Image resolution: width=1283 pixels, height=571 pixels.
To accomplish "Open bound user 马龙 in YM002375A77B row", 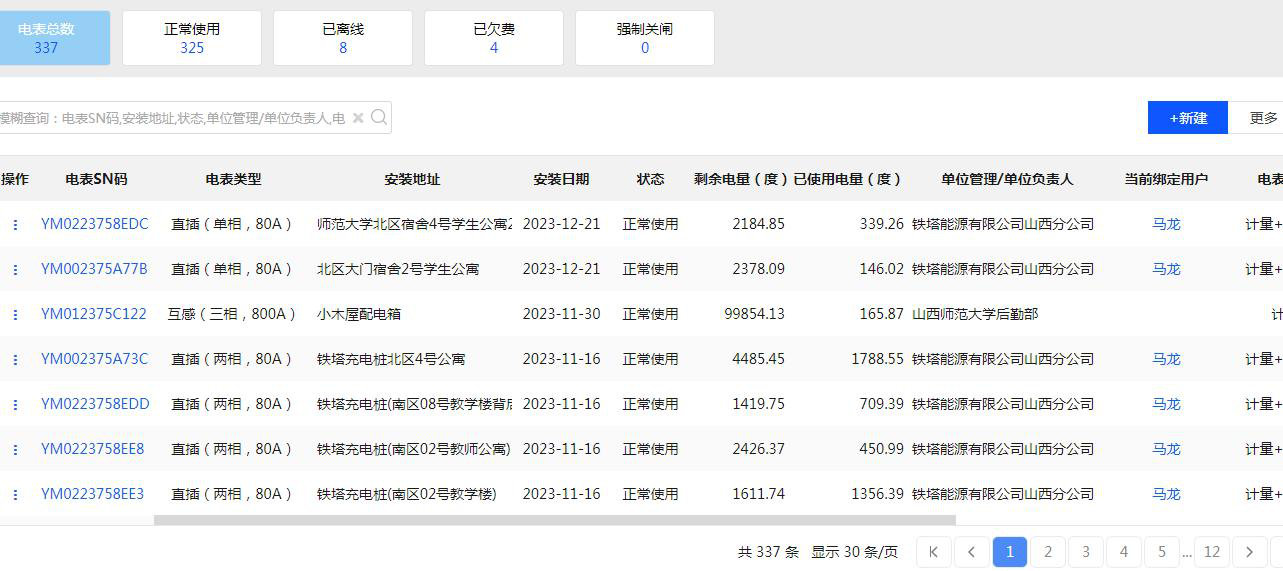I will tap(1166, 269).
